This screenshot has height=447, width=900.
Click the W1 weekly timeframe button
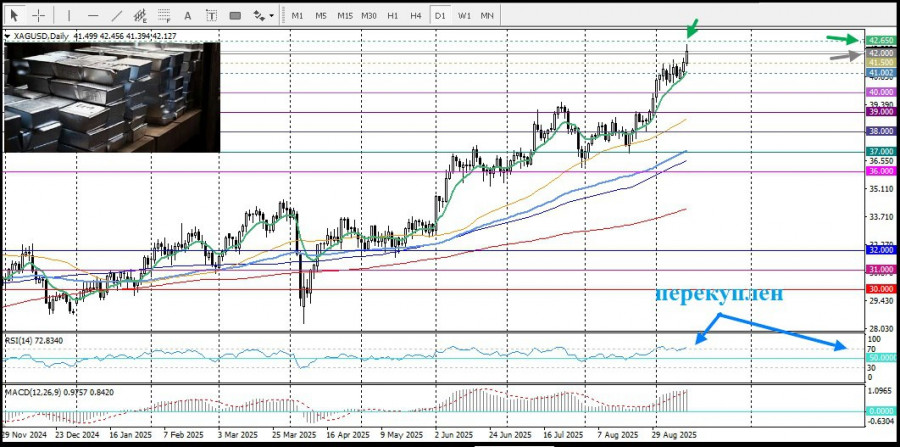pos(464,15)
